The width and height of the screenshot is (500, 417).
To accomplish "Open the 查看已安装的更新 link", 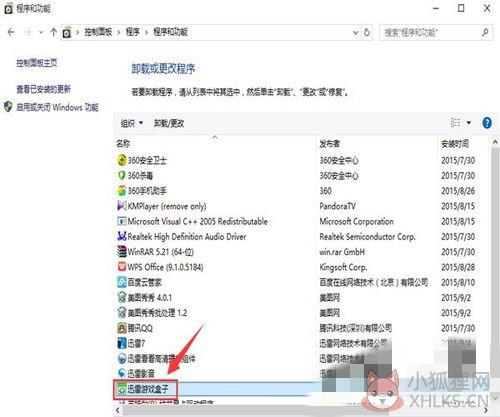I will 44,89.
